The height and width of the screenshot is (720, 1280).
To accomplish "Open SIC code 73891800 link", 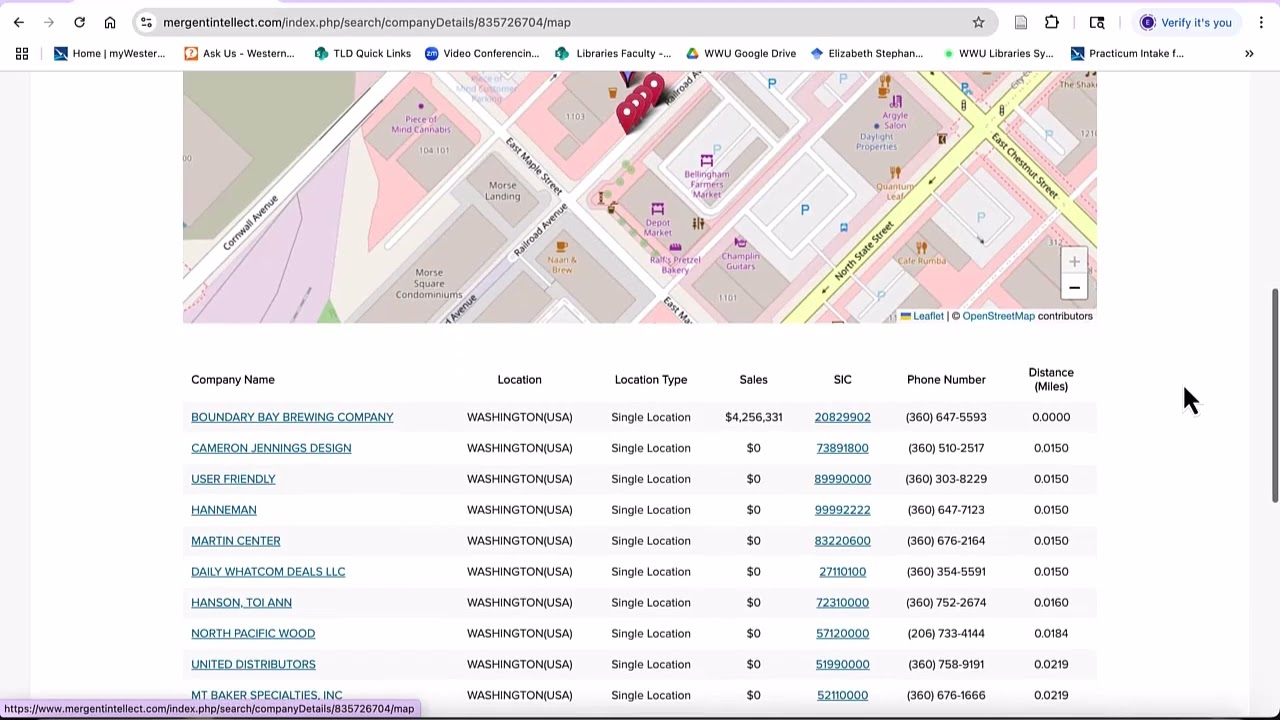I will (x=842, y=448).
